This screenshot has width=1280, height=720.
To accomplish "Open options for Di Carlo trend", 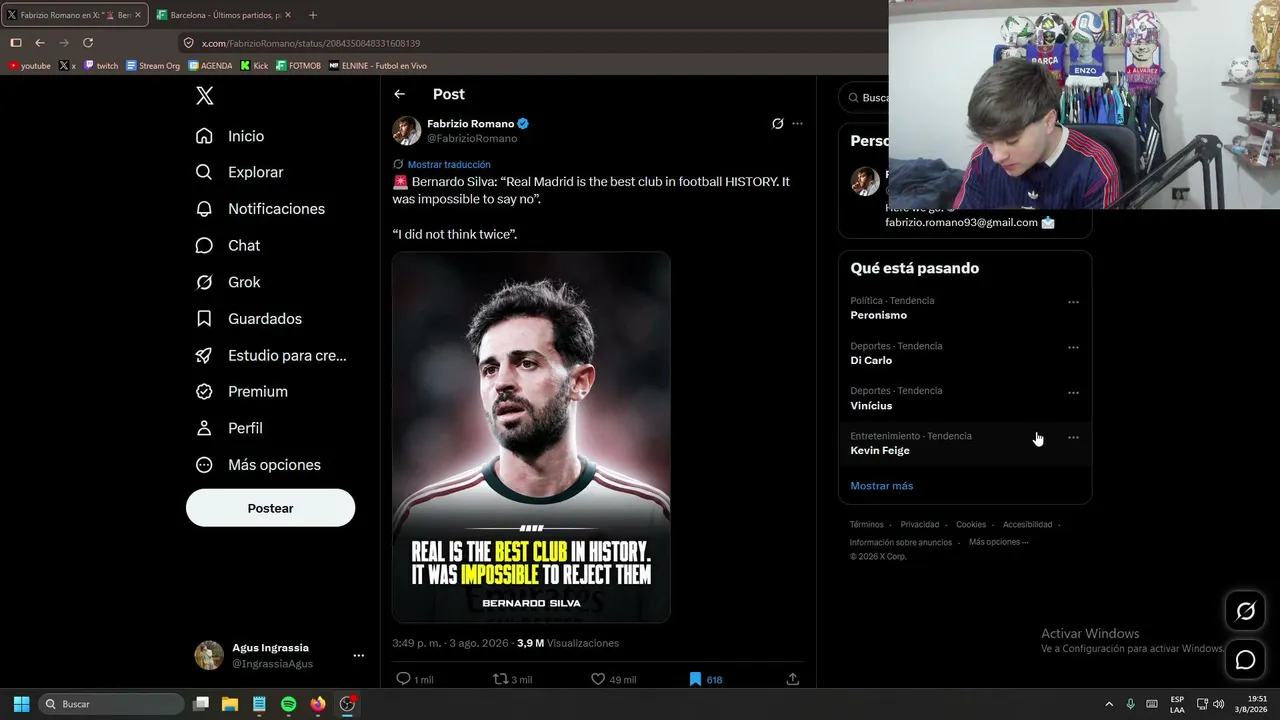I will click(1073, 347).
